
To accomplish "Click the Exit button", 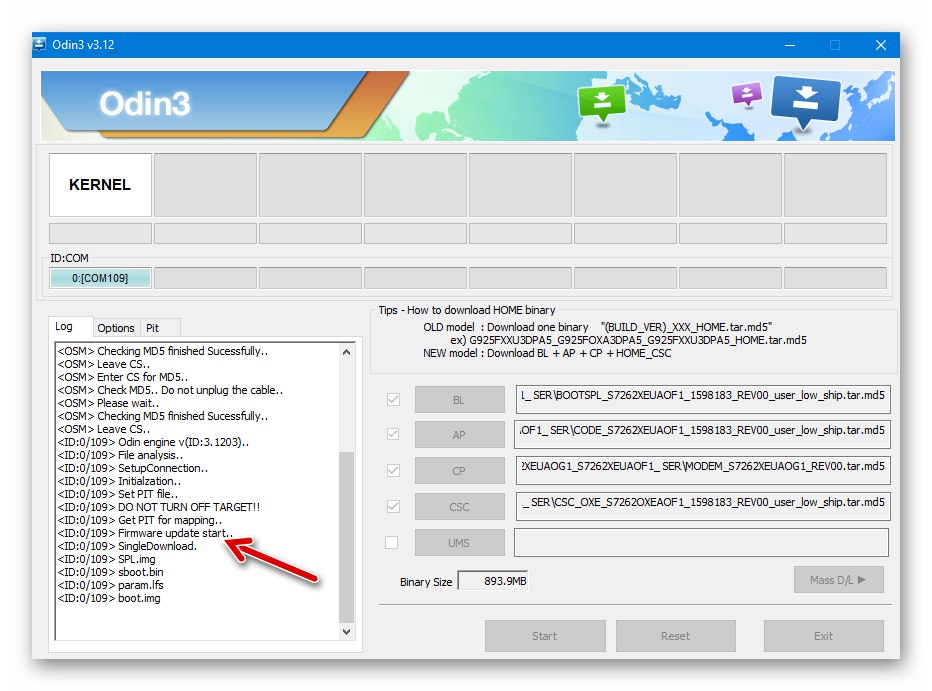I will [x=823, y=636].
